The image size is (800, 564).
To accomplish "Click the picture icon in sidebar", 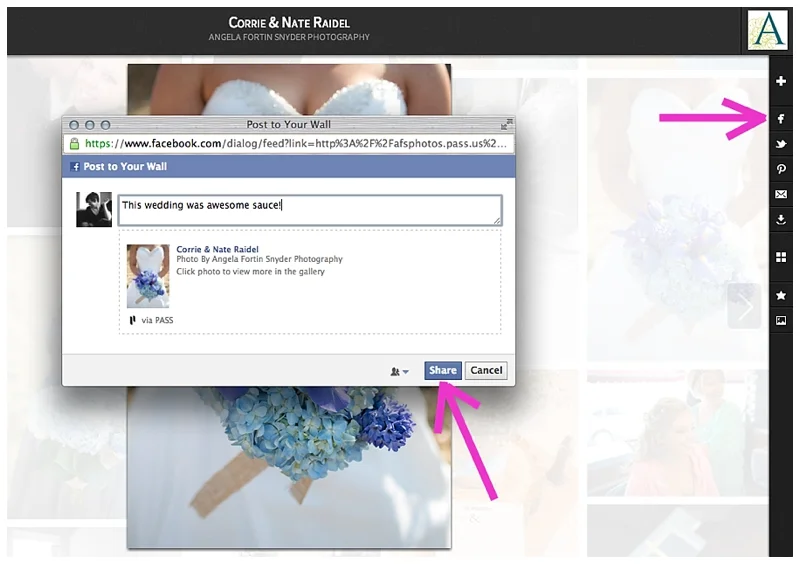I will coord(781,320).
